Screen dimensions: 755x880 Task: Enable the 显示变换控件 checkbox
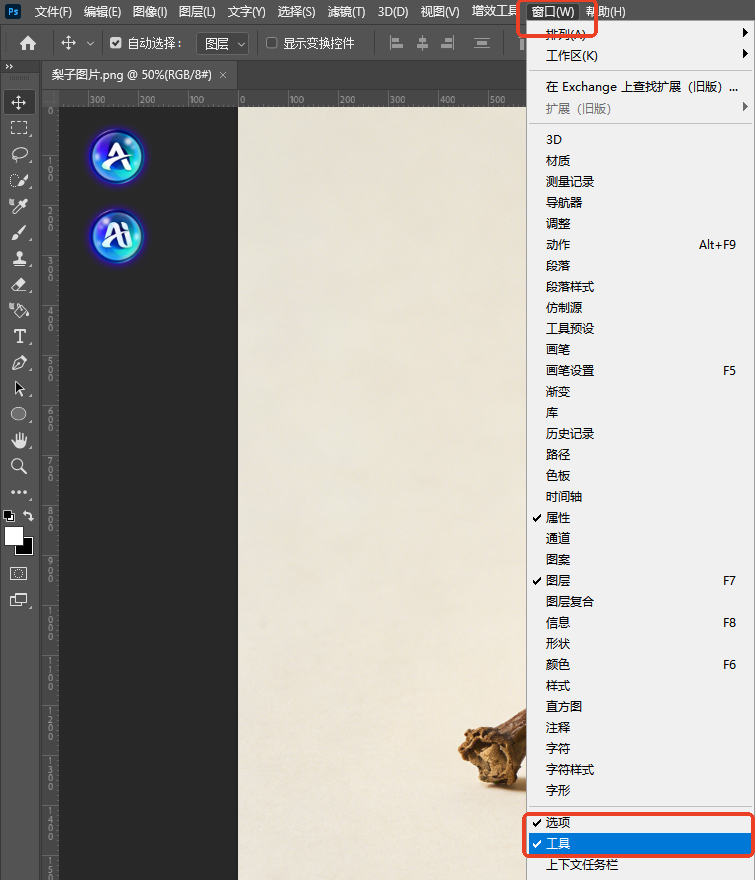click(x=272, y=43)
